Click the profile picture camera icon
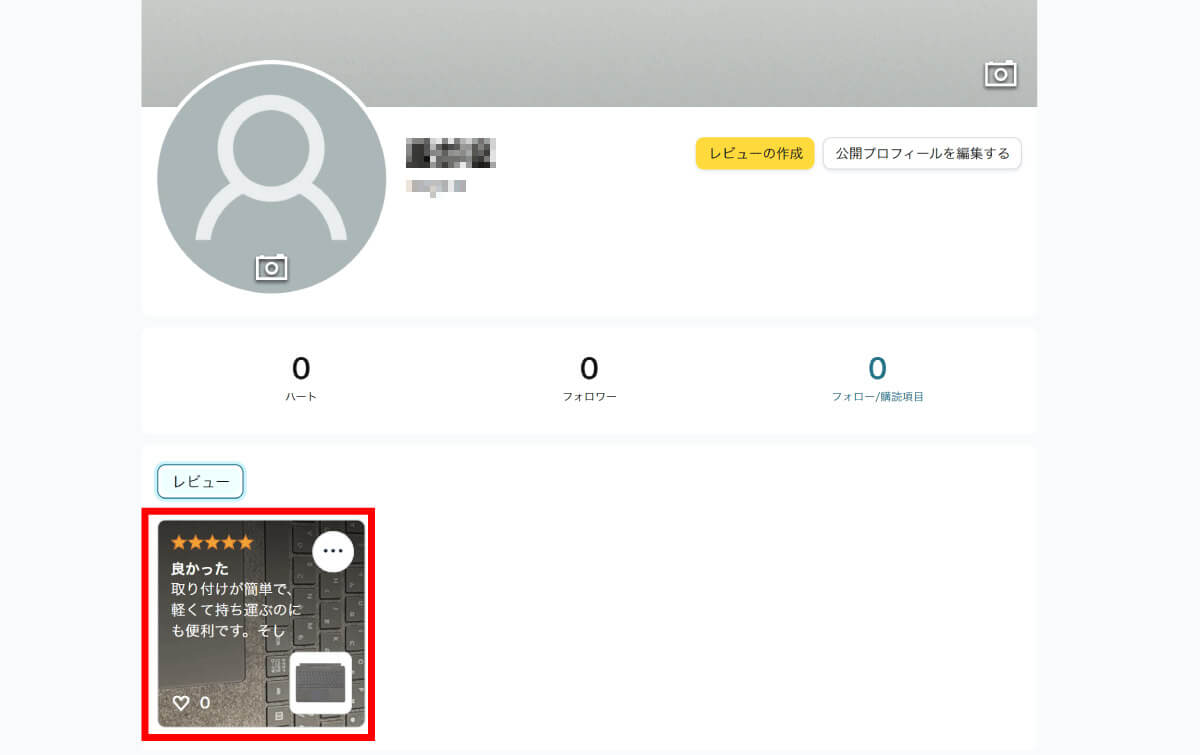 pyautogui.click(x=271, y=267)
